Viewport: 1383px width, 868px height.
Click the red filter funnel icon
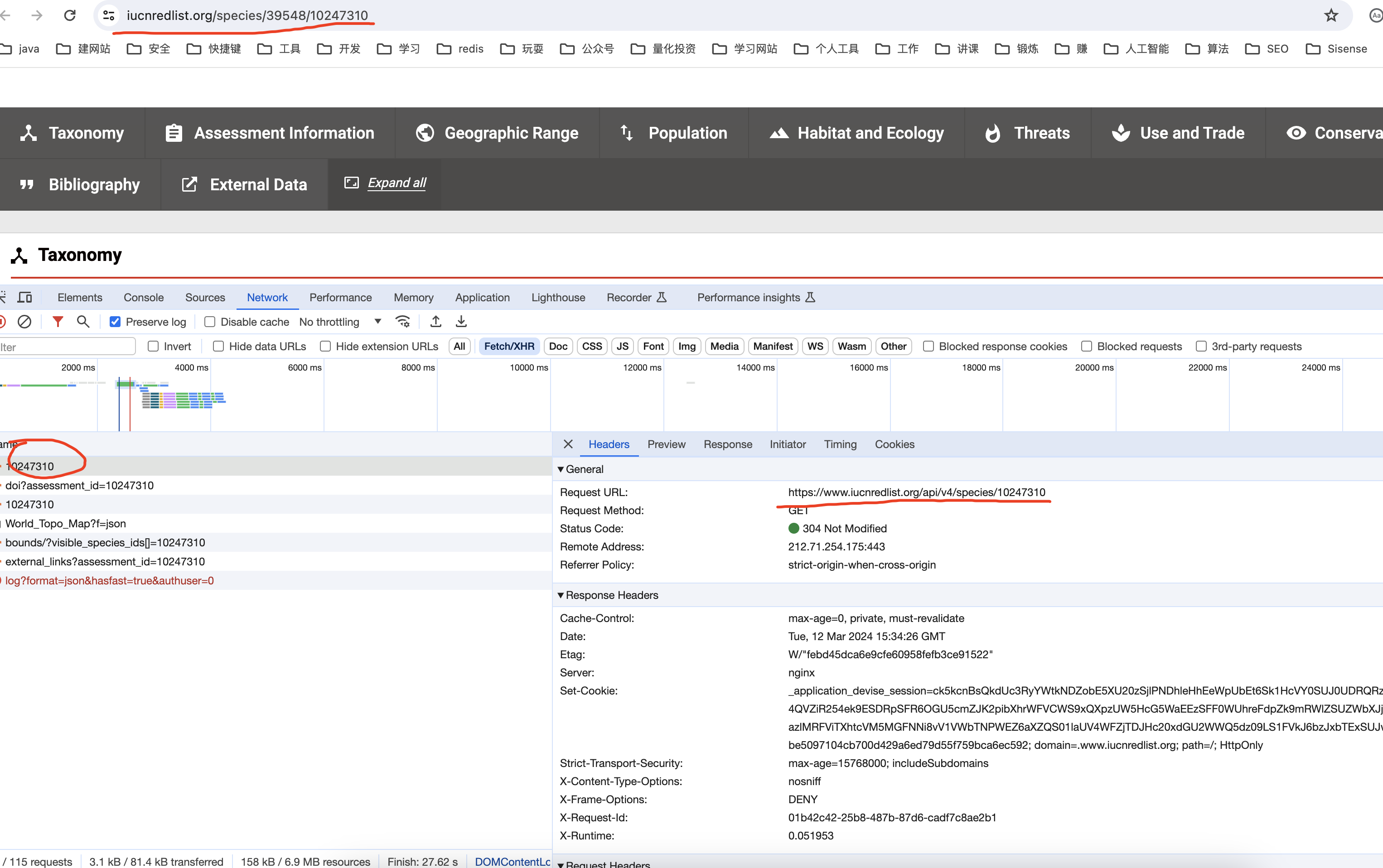click(58, 322)
